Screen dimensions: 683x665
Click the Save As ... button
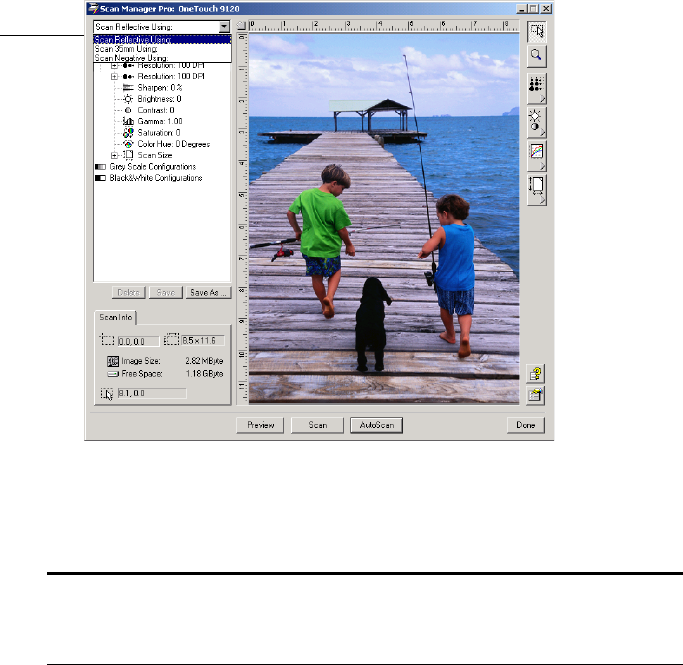[208, 293]
